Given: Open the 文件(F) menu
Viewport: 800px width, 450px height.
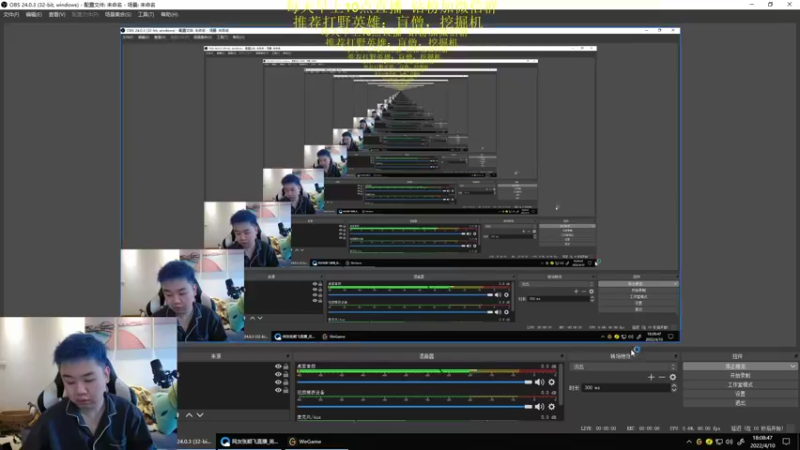Looking at the screenshot, I should point(11,15).
